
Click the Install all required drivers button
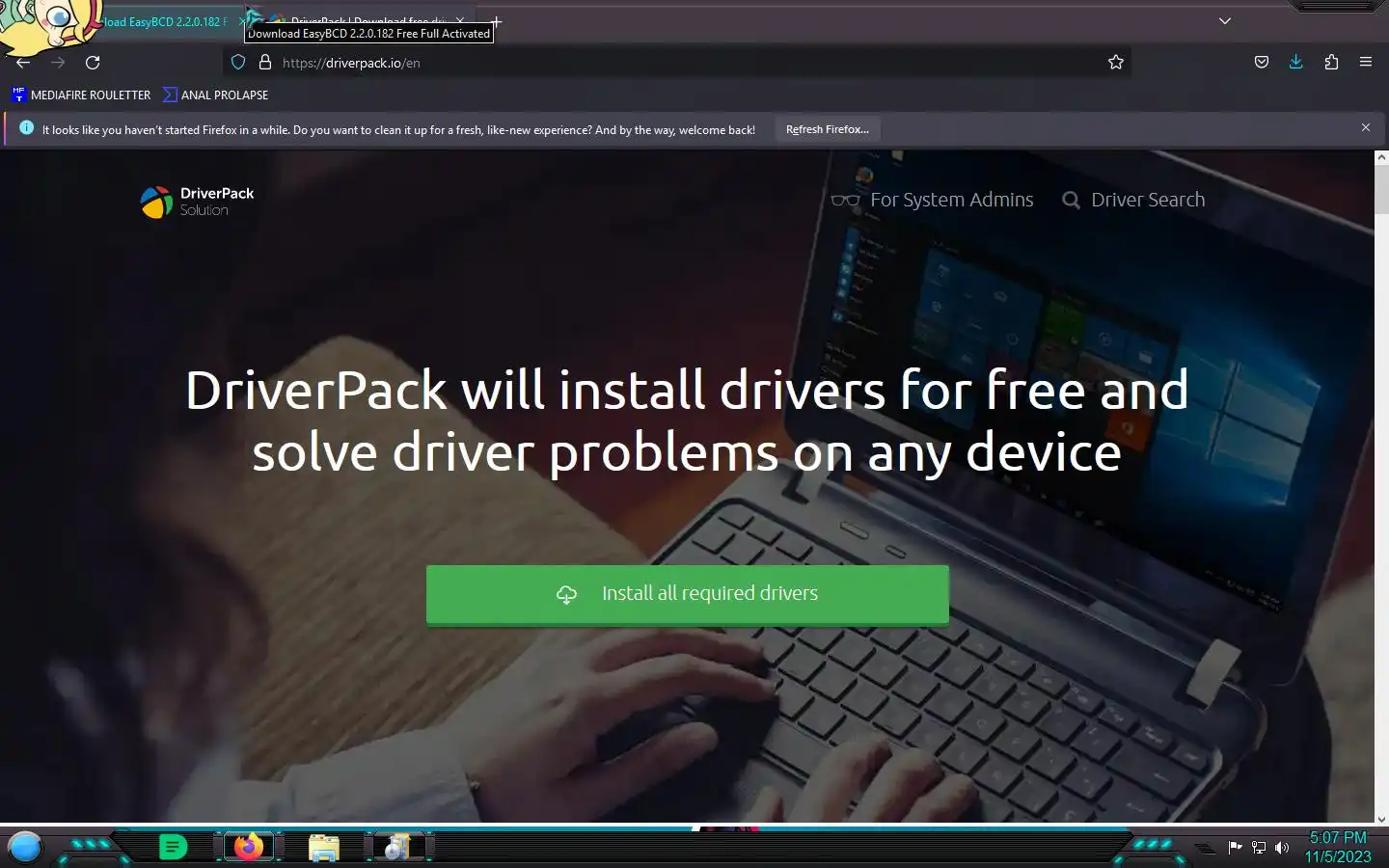[x=688, y=594]
